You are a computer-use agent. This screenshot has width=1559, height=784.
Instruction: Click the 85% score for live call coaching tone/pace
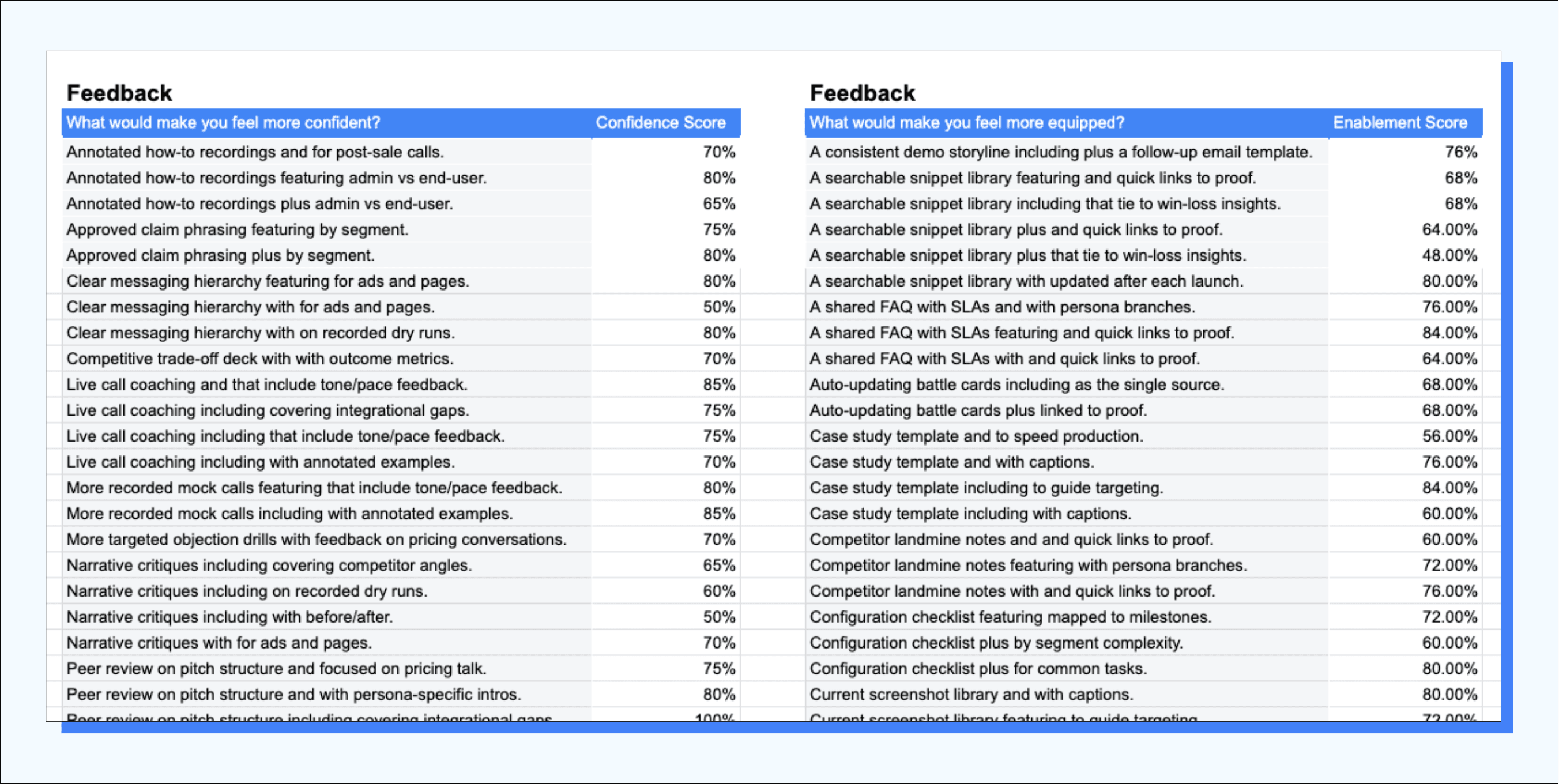718,385
